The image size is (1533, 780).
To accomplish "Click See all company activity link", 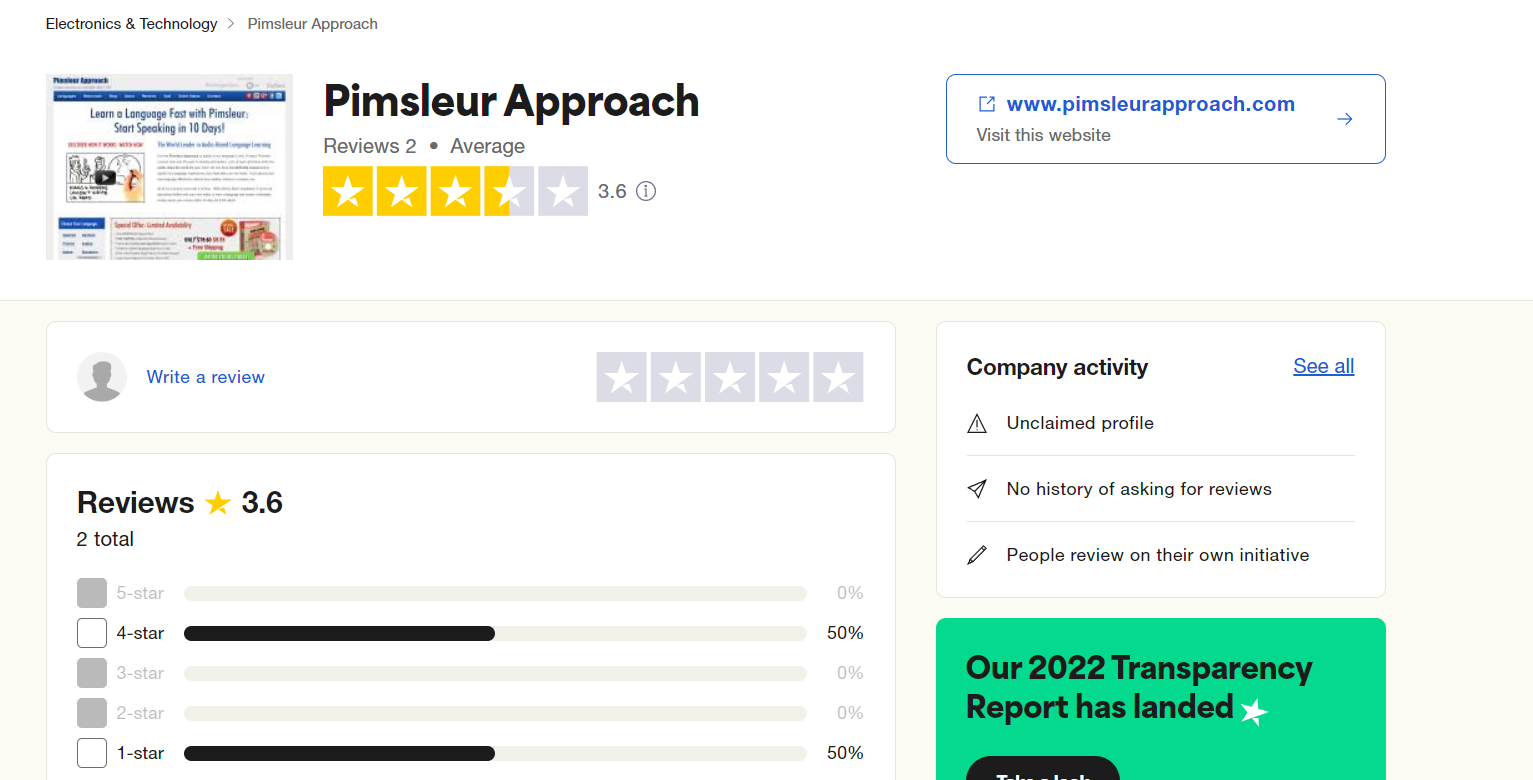I will click(x=1323, y=366).
